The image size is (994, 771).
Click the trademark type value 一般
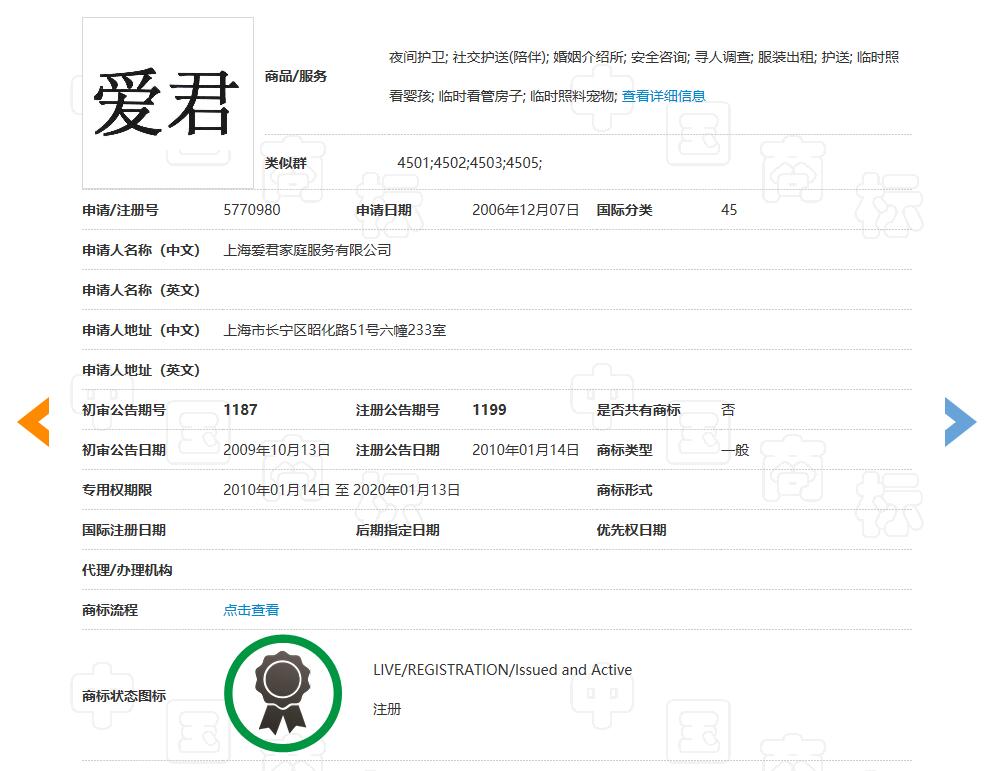click(735, 450)
